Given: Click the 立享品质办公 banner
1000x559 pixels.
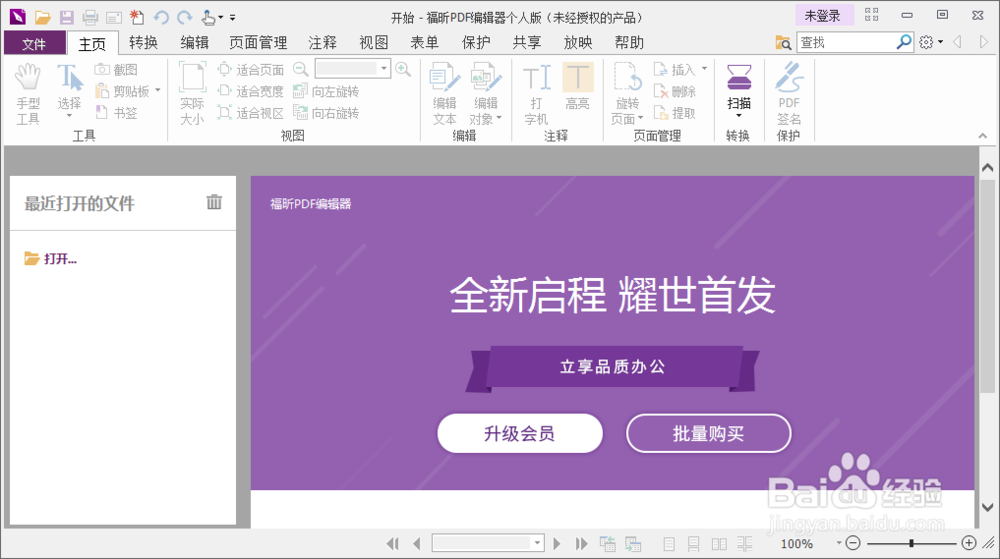Looking at the screenshot, I should (x=612, y=367).
